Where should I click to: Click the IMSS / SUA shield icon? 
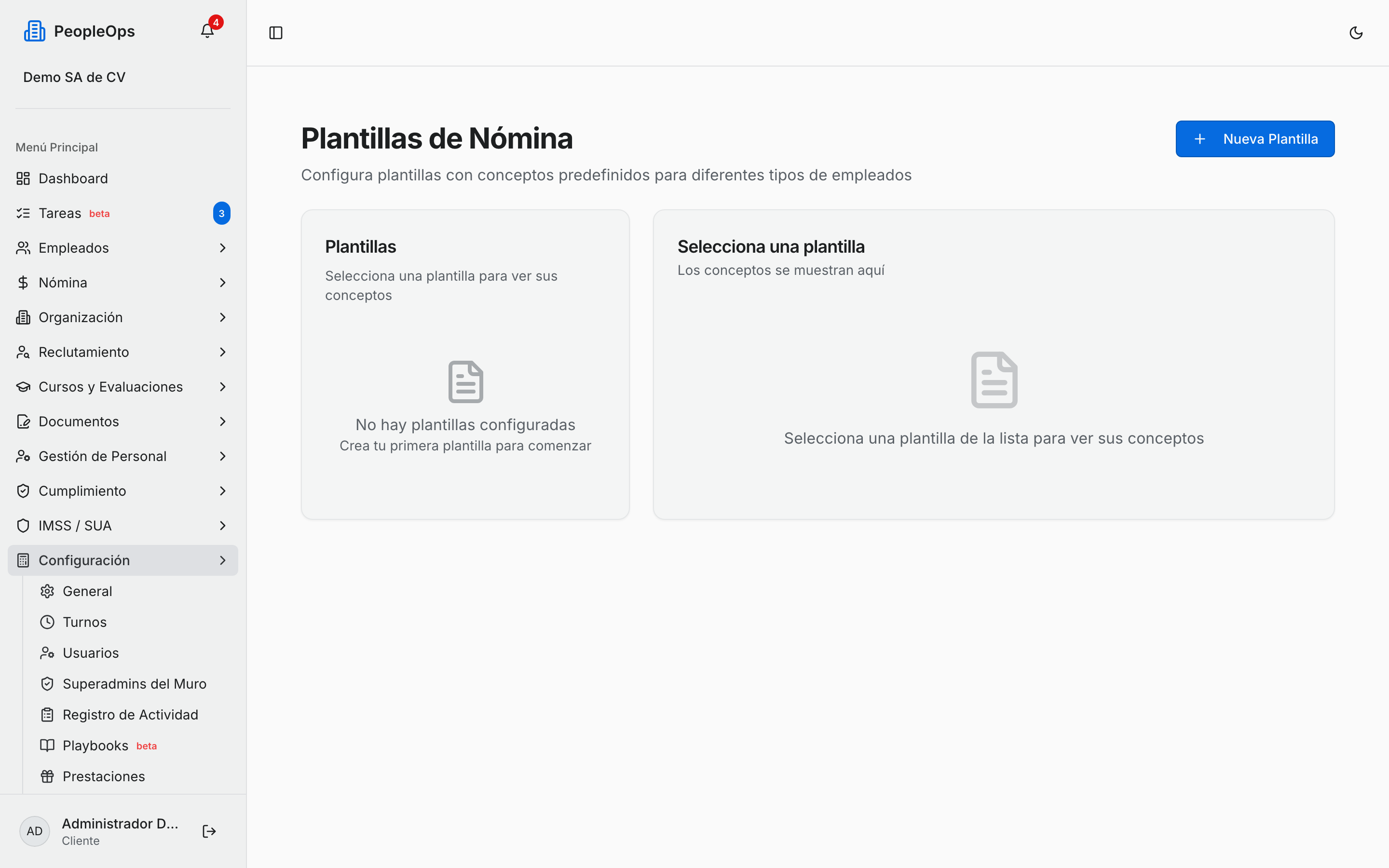point(23,526)
